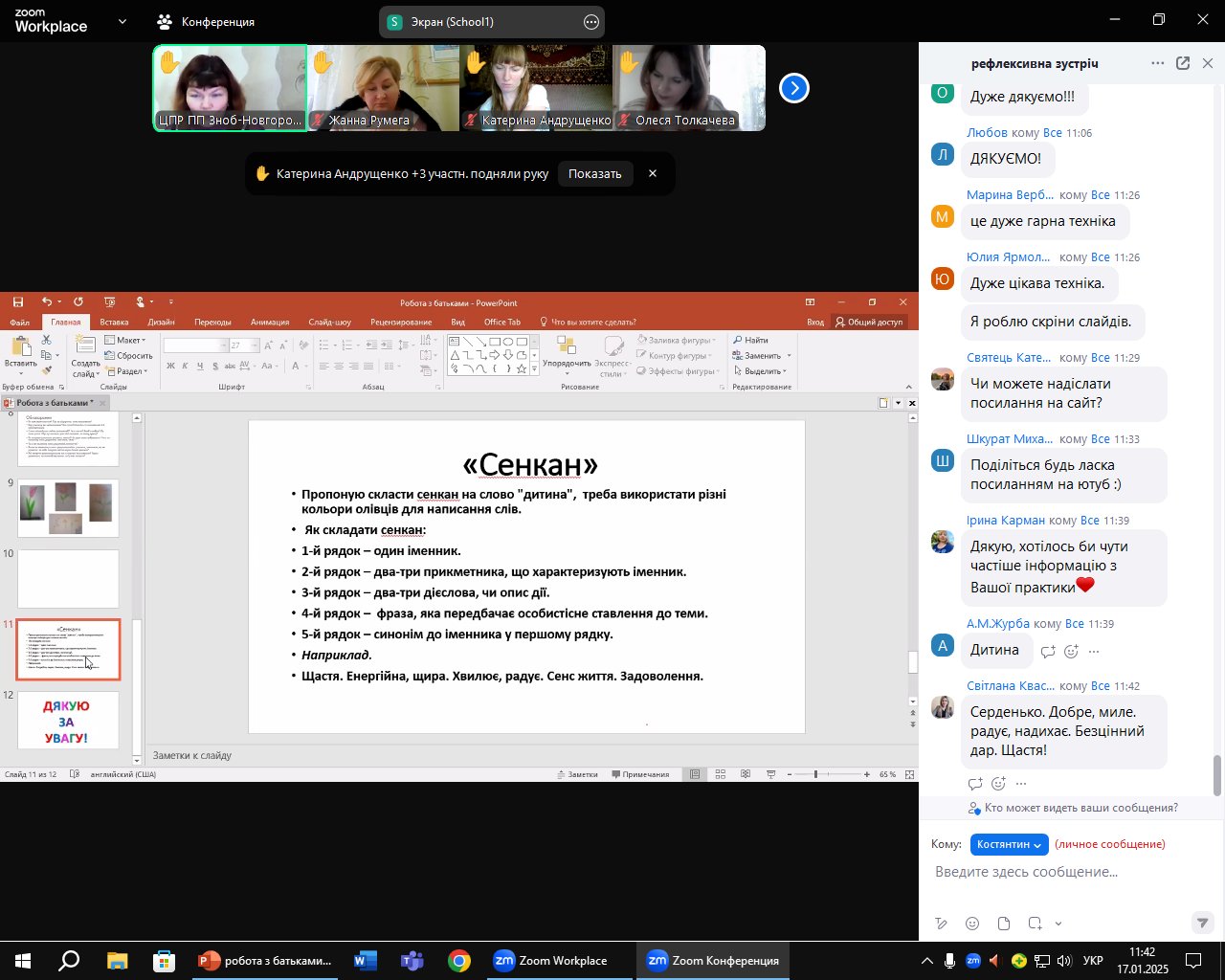The image size is (1225, 980).
Task: Reply in thread to the 'Дитина' message
Action: (1048, 652)
